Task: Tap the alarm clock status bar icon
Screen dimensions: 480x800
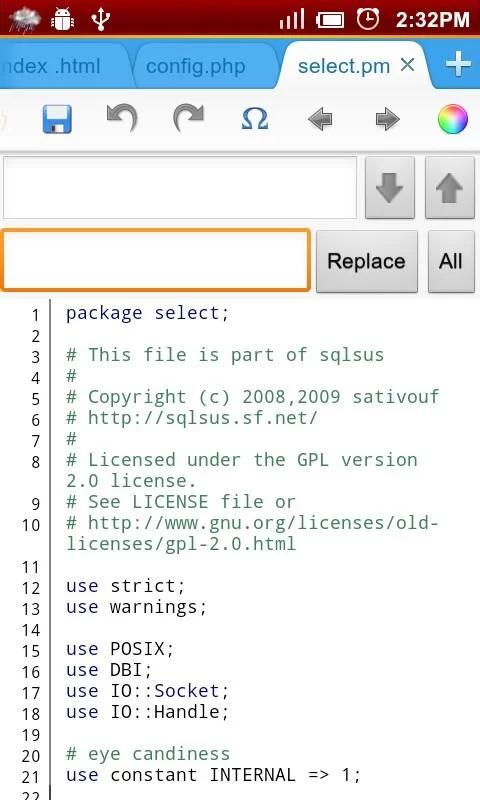Action: (x=368, y=19)
